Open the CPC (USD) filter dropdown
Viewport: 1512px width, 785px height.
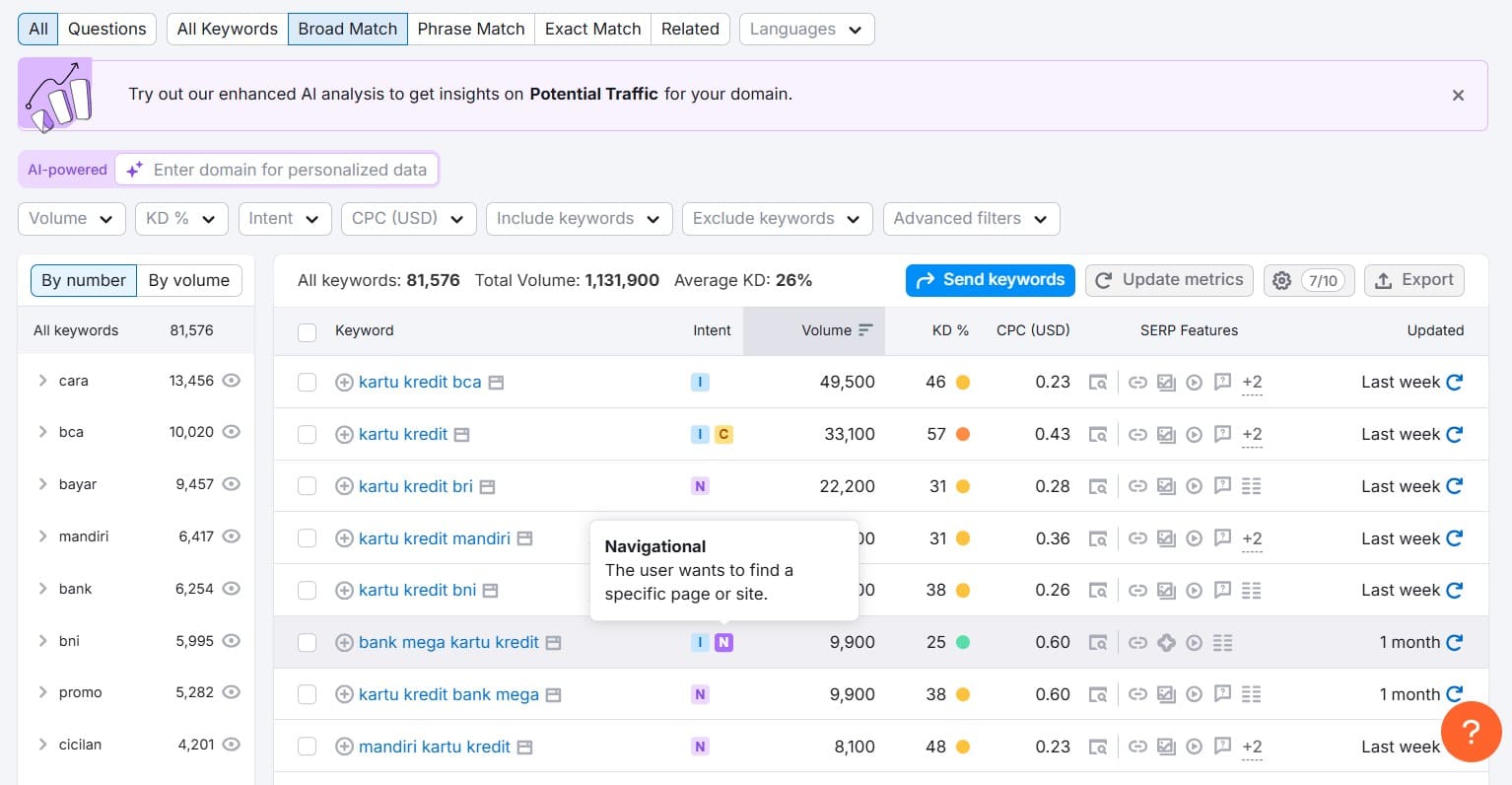click(x=409, y=219)
